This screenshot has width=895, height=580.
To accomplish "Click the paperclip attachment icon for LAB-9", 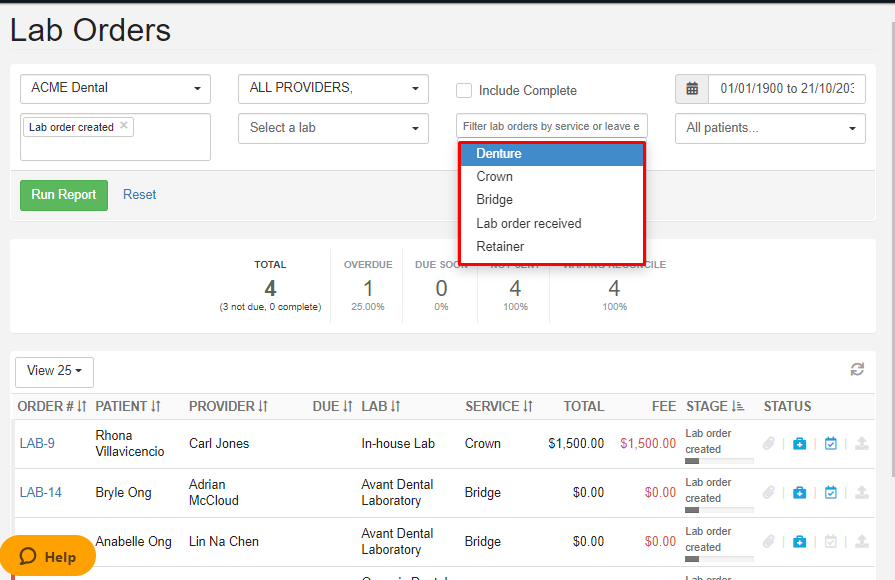I will 768,443.
